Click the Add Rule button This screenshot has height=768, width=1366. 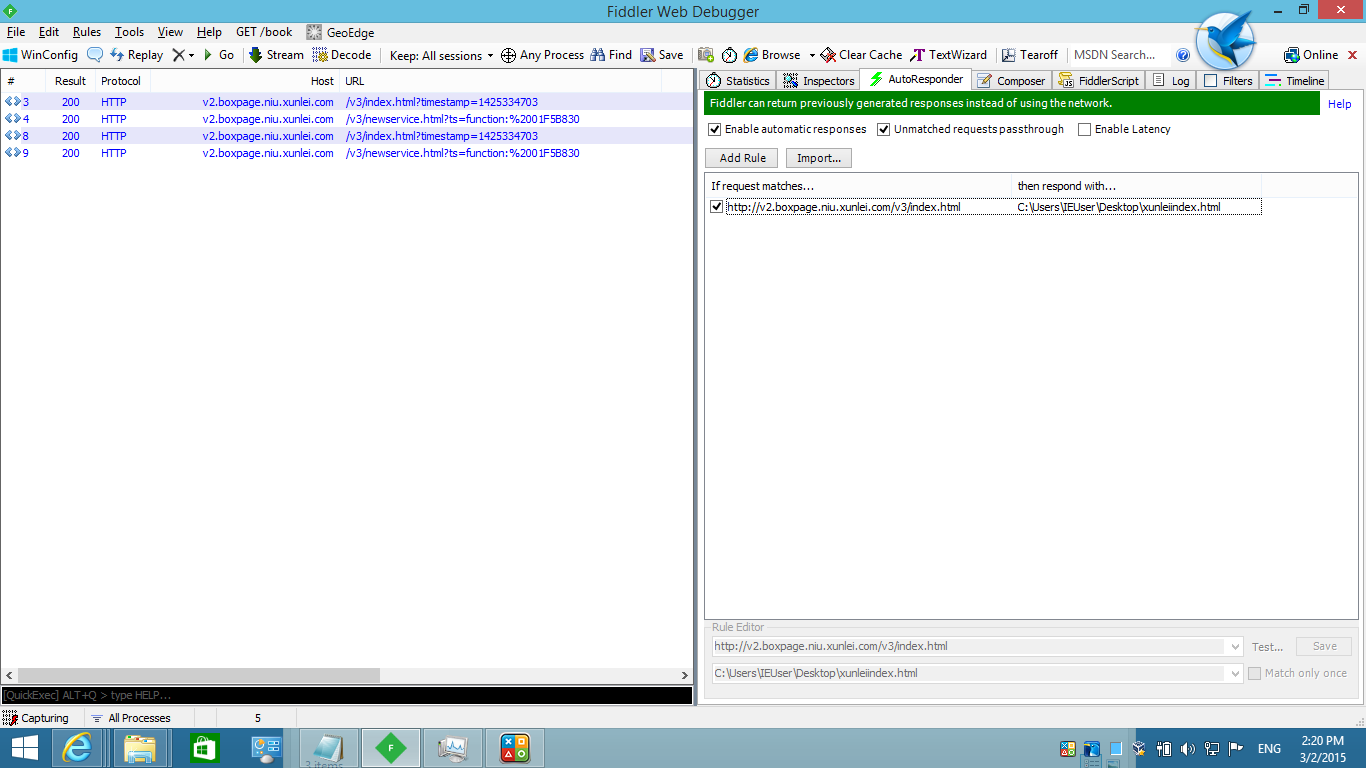[x=742, y=158]
